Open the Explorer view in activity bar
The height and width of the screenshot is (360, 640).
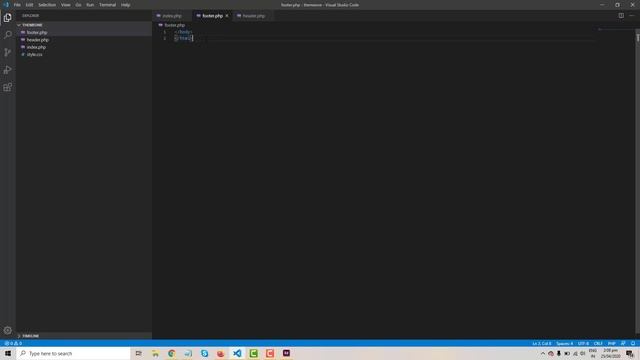coord(7,18)
